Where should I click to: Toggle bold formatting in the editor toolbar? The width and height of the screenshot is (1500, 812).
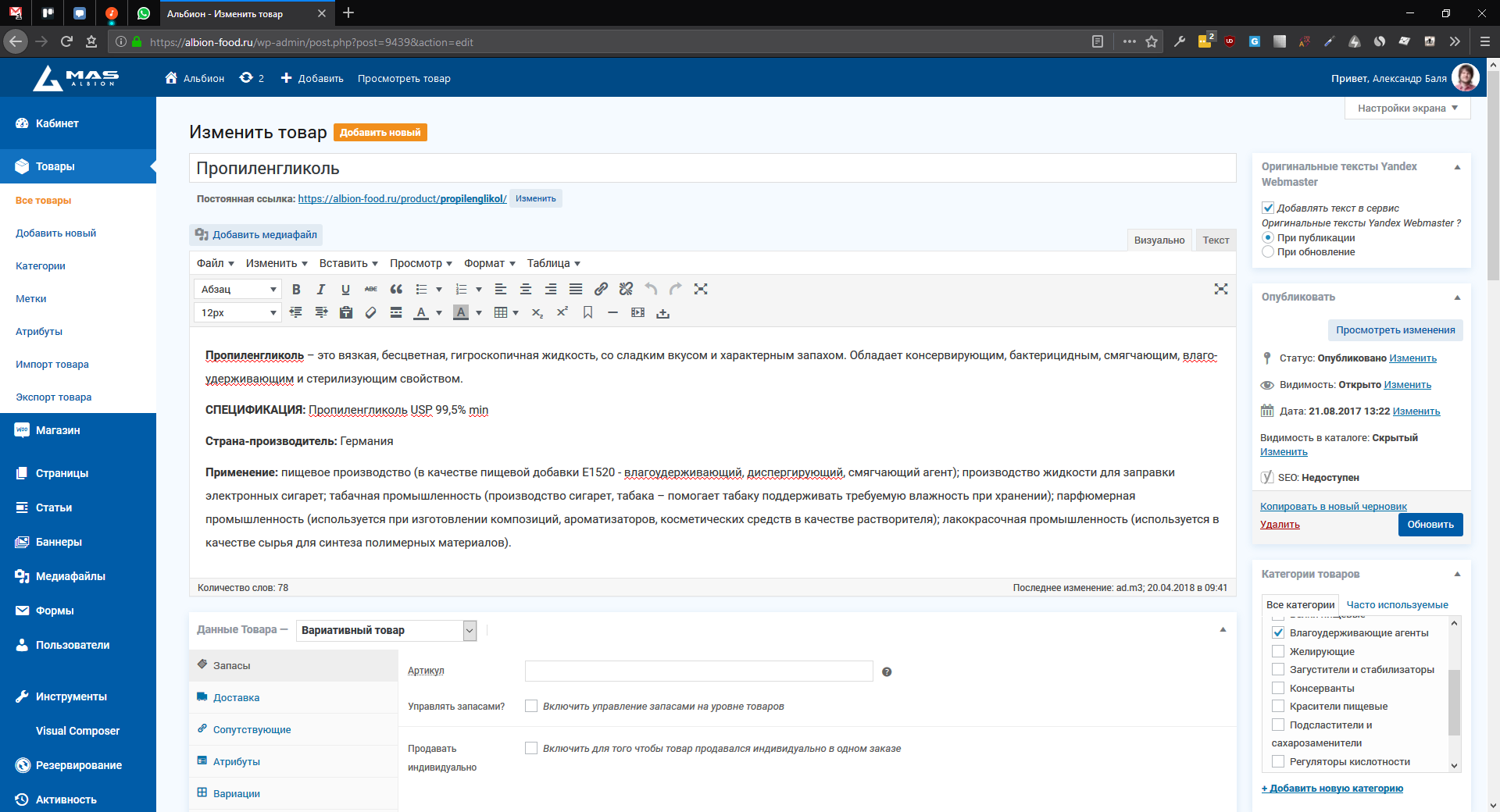tap(296, 290)
